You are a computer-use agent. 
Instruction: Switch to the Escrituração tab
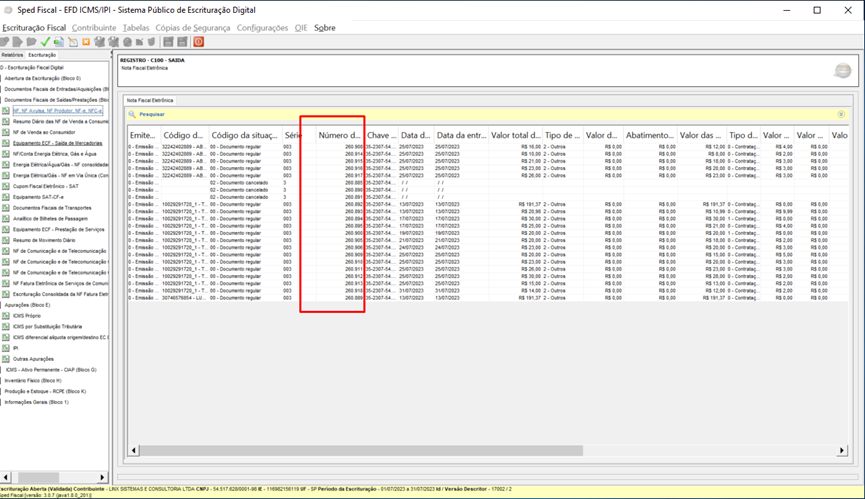coord(42,55)
